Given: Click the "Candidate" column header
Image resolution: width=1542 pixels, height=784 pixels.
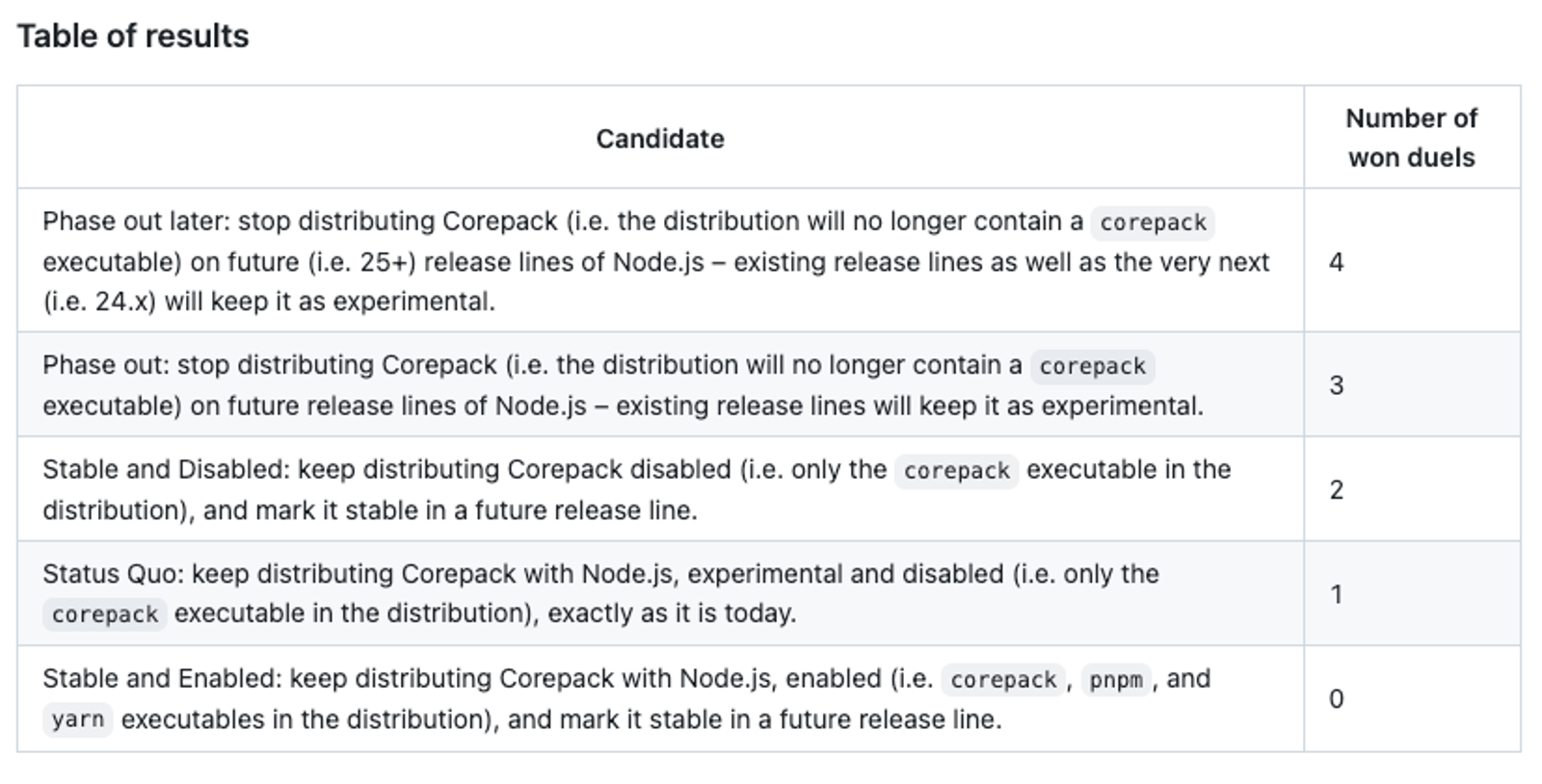Looking at the screenshot, I should tap(659, 139).
